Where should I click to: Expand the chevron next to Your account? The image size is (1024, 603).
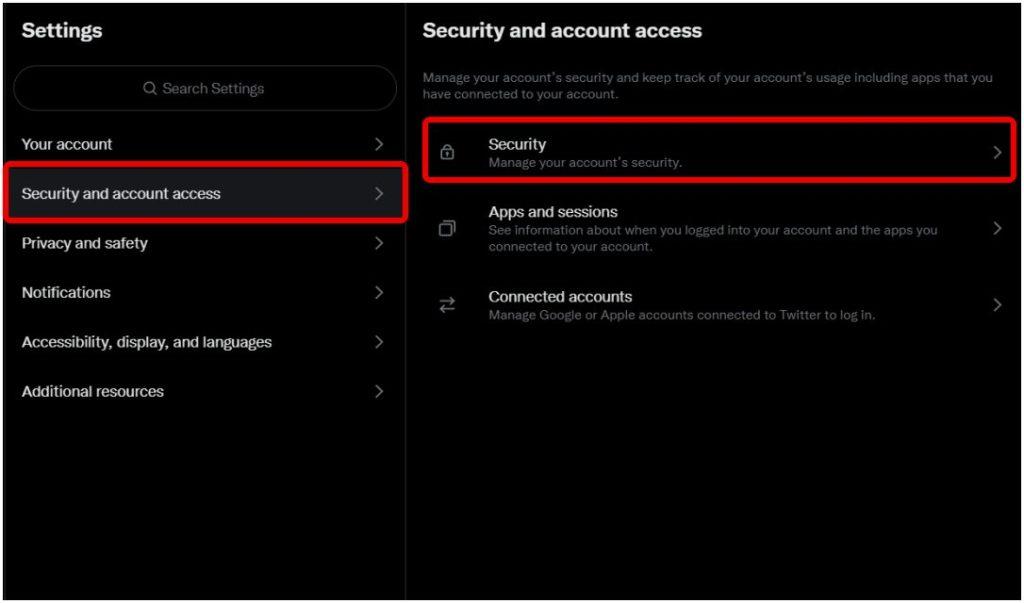(x=379, y=144)
